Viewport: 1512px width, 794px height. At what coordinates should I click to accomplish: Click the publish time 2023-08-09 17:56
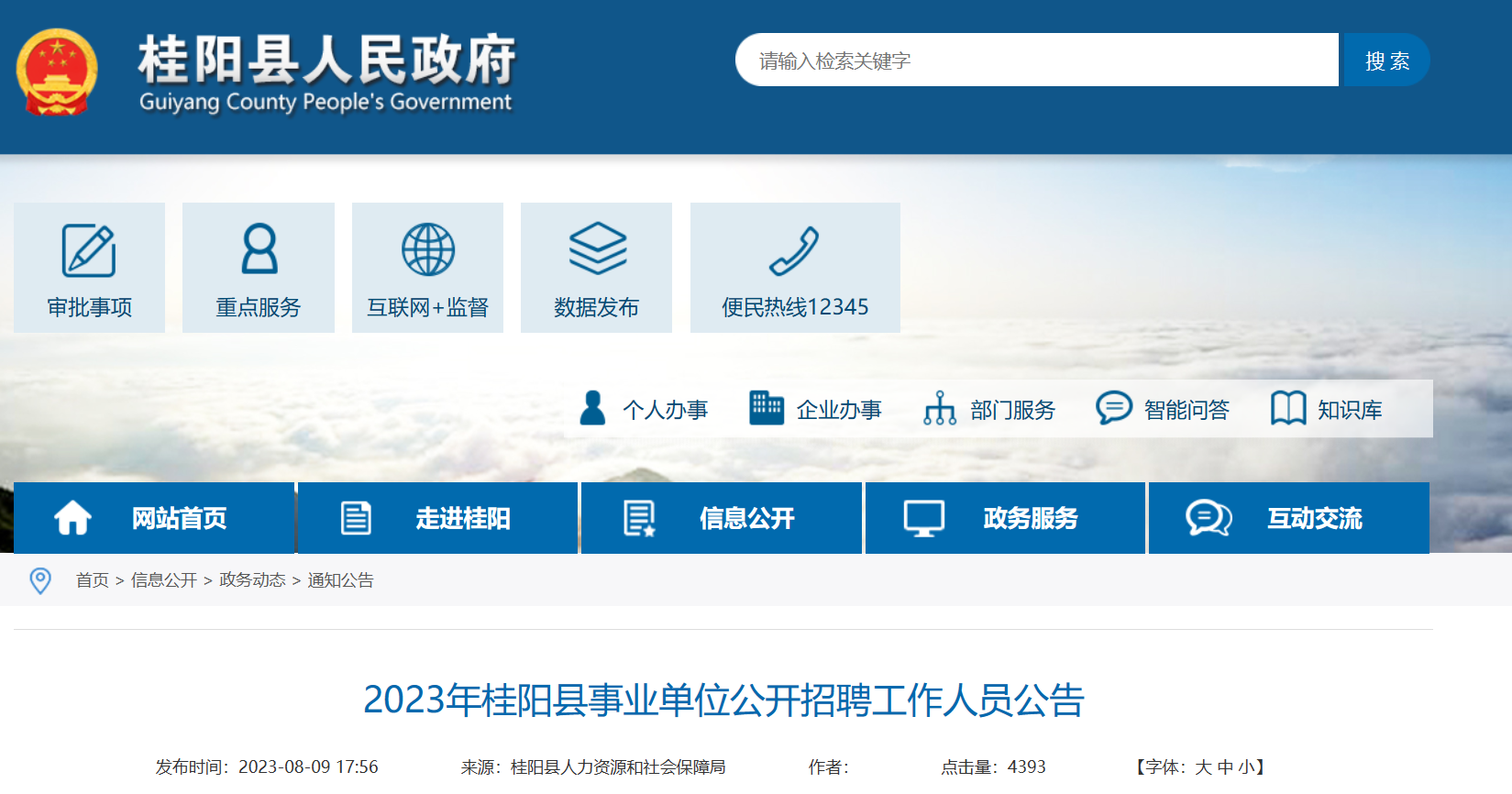click(308, 767)
